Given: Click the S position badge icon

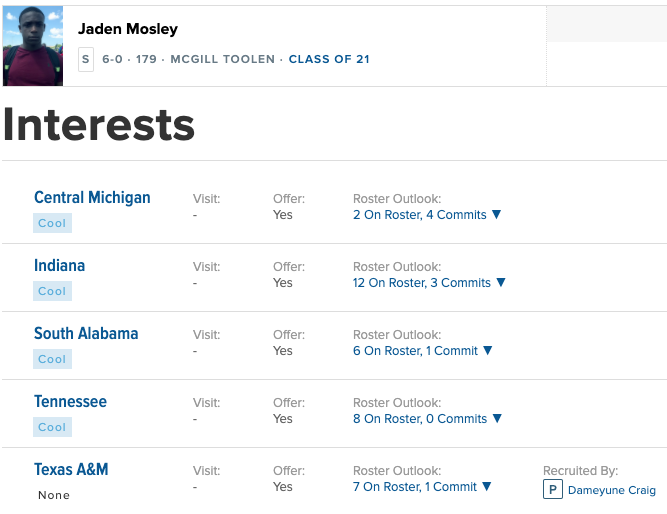Looking at the screenshot, I should coord(85,59).
